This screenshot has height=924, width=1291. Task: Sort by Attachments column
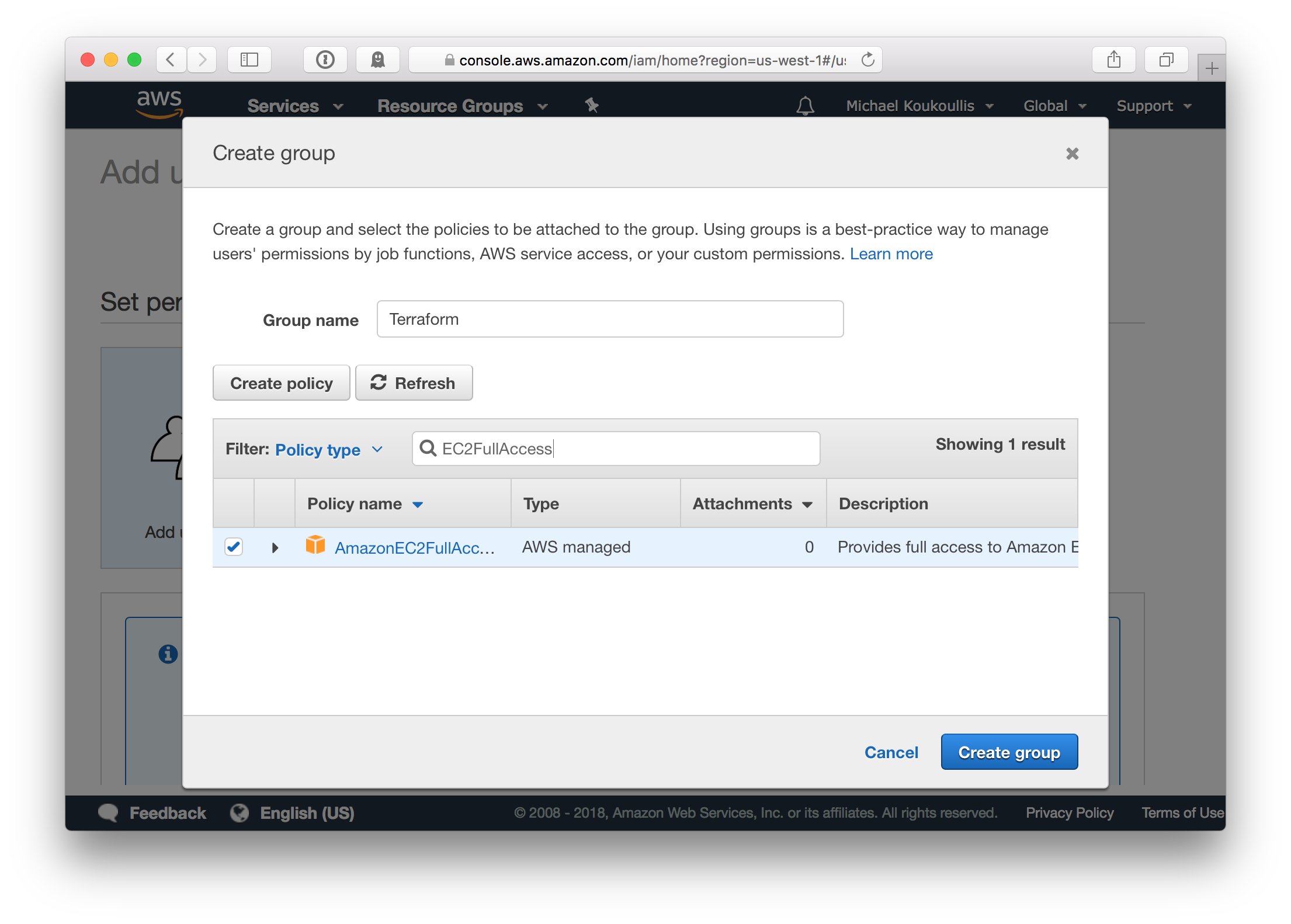click(752, 503)
